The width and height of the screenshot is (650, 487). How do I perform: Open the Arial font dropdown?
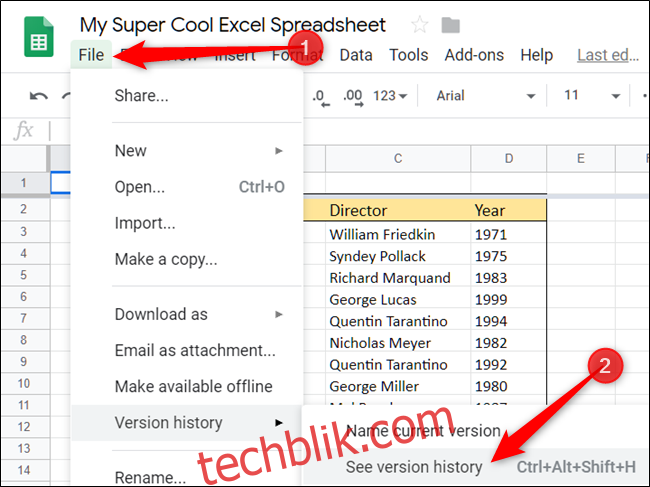coord(486,96)
